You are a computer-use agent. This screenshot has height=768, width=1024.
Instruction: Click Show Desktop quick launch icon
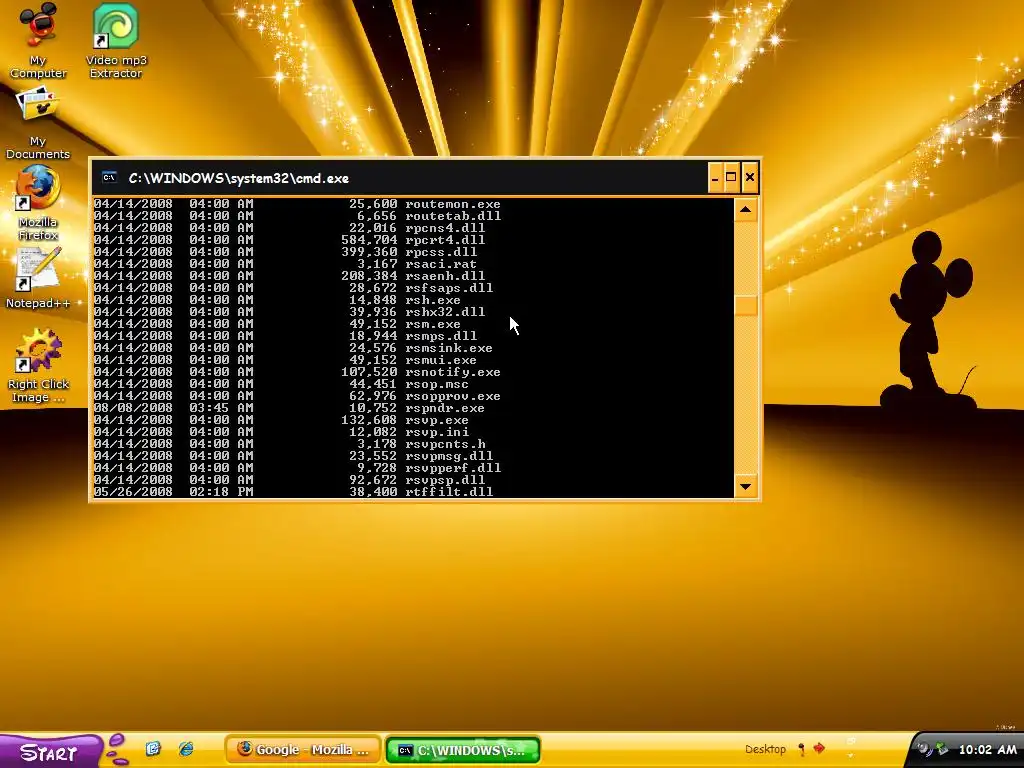153,748
